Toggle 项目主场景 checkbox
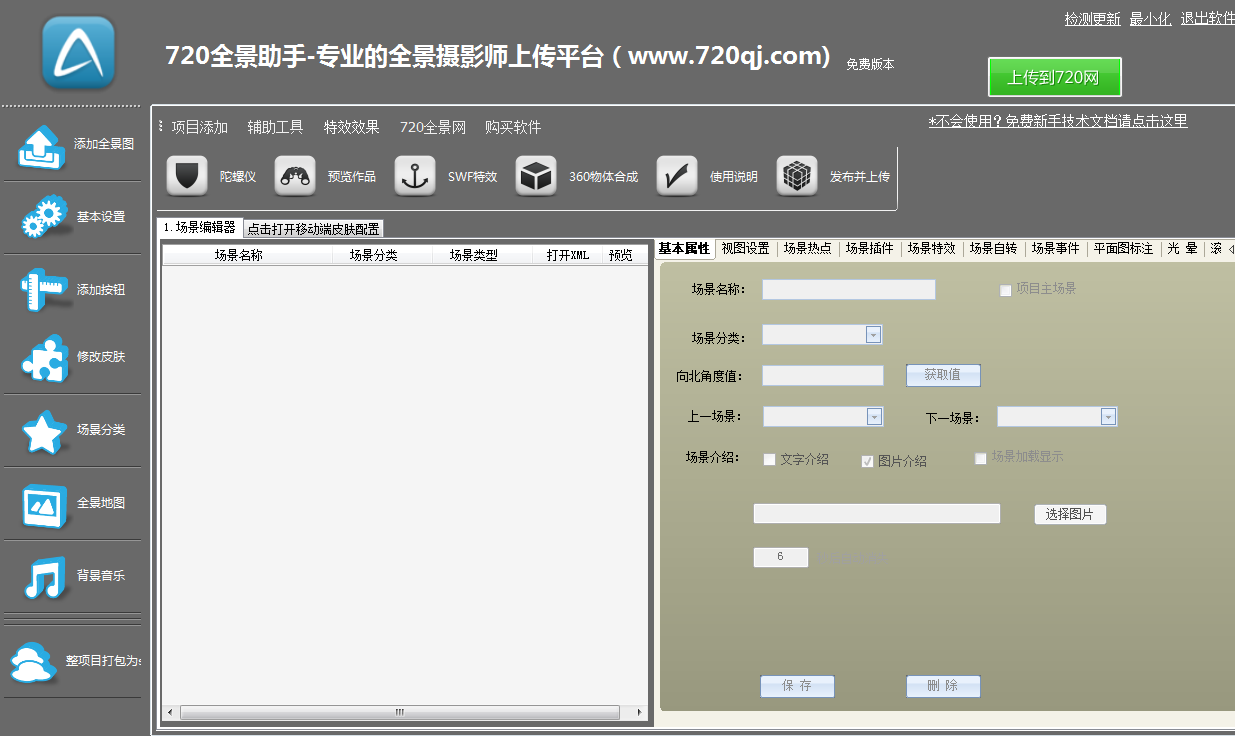 (x=1006, y=290)
